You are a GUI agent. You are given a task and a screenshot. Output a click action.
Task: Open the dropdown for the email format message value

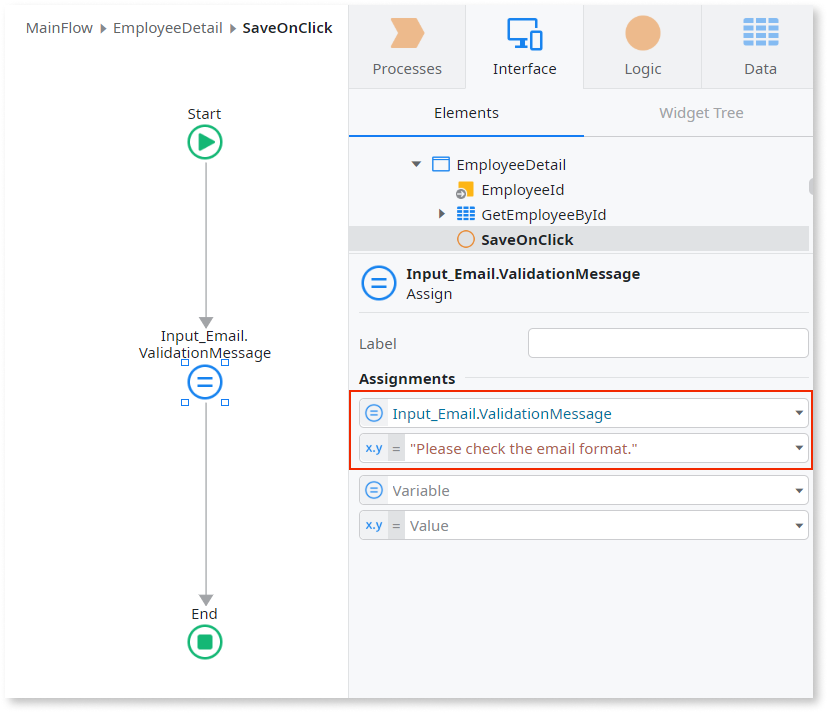click(x=798, y=447)
